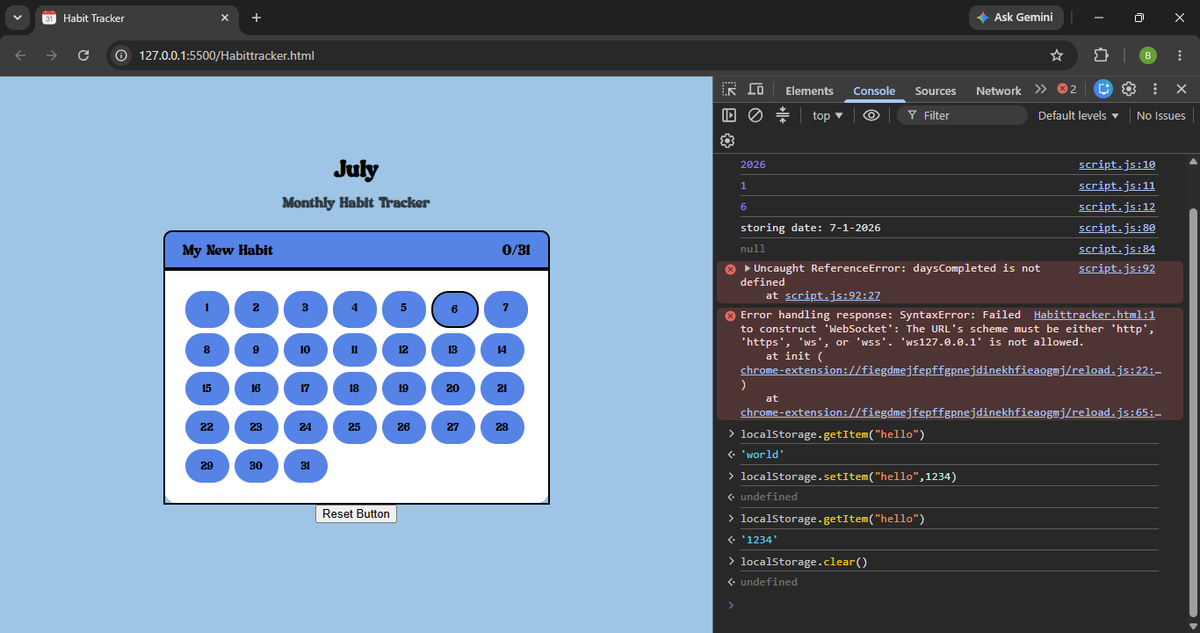Switch to the Sources tab
Viewport: 1200px width, 633px height.
click(935, 90)
